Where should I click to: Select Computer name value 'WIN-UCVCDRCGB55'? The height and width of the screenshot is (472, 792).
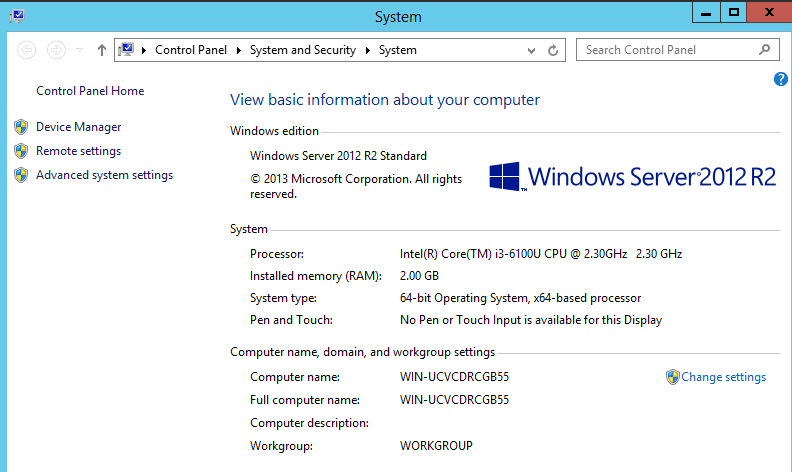(454, 377)
